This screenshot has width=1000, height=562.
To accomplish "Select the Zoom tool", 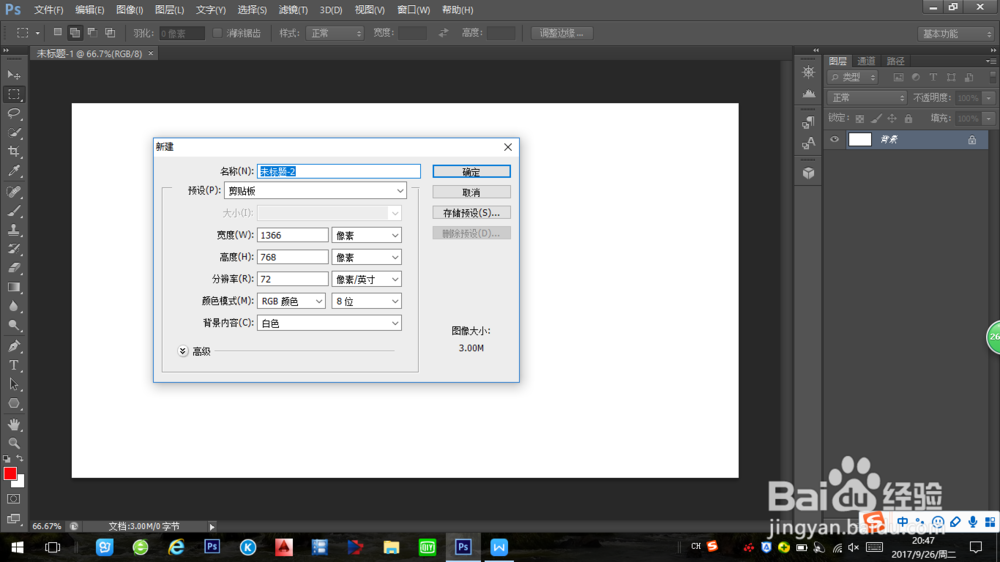I will point(13,443).
